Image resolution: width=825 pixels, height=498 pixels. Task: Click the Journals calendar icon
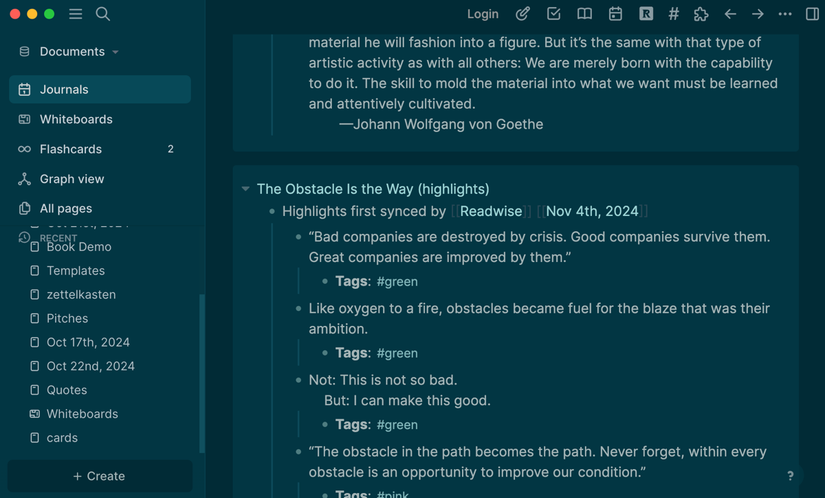point(24,89)
